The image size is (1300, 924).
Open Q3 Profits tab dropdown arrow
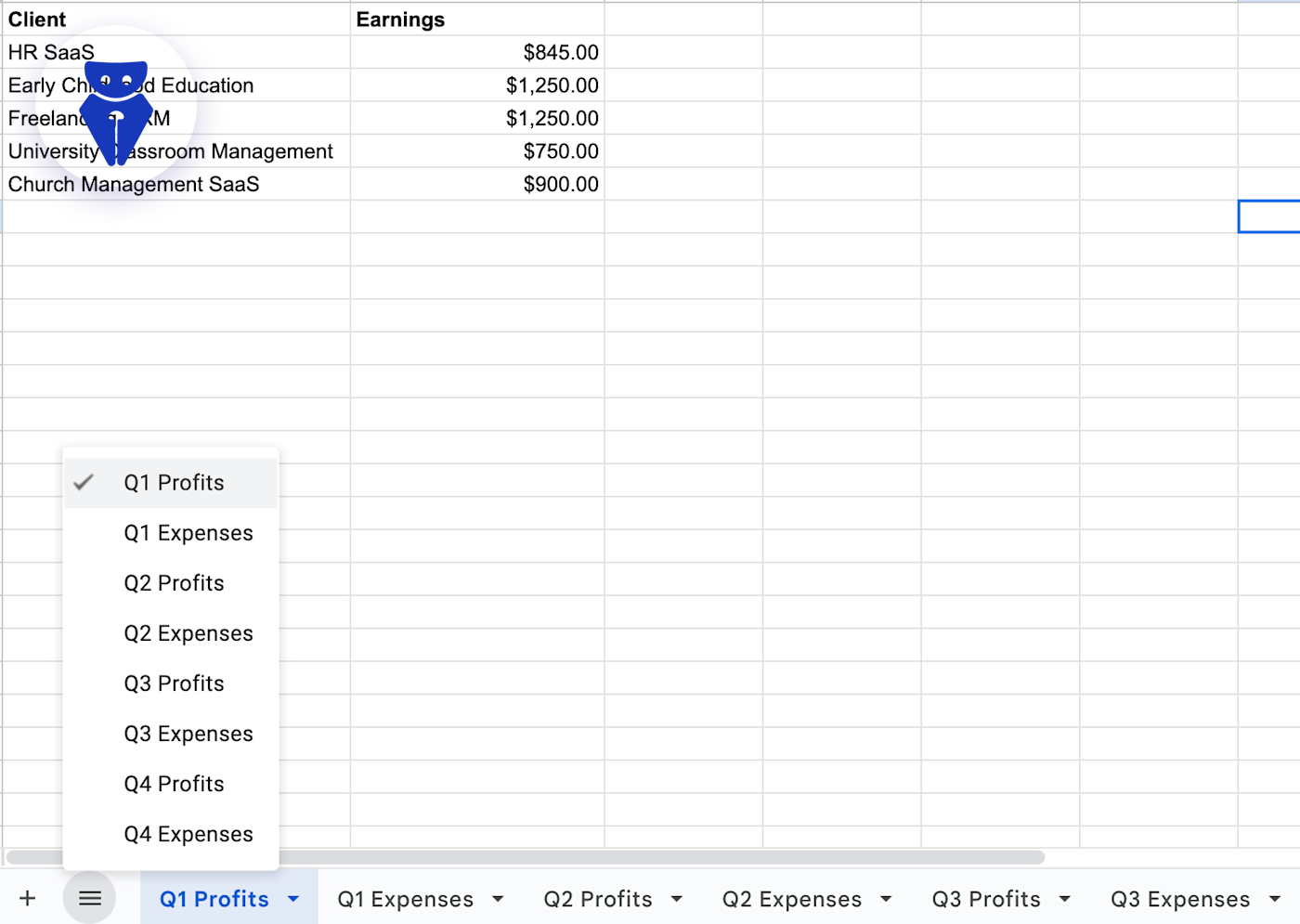pos(1064,899)
